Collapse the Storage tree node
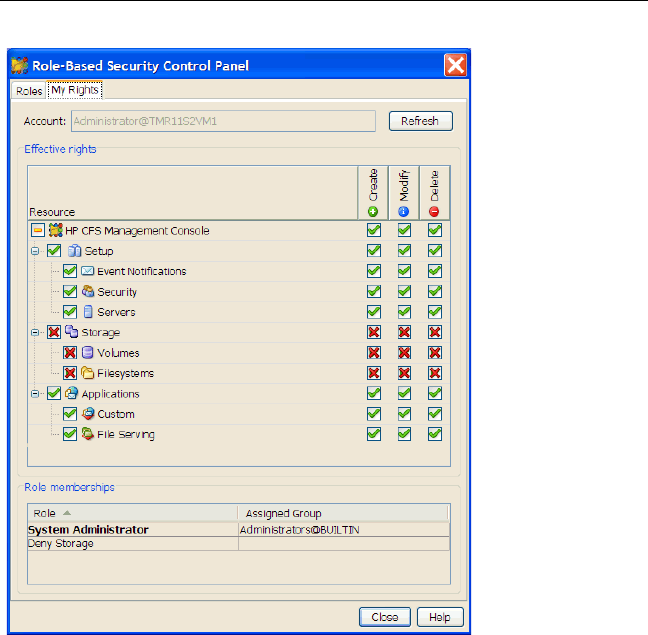The height and width of the screenshot is (635, 648). click(35, 332)
